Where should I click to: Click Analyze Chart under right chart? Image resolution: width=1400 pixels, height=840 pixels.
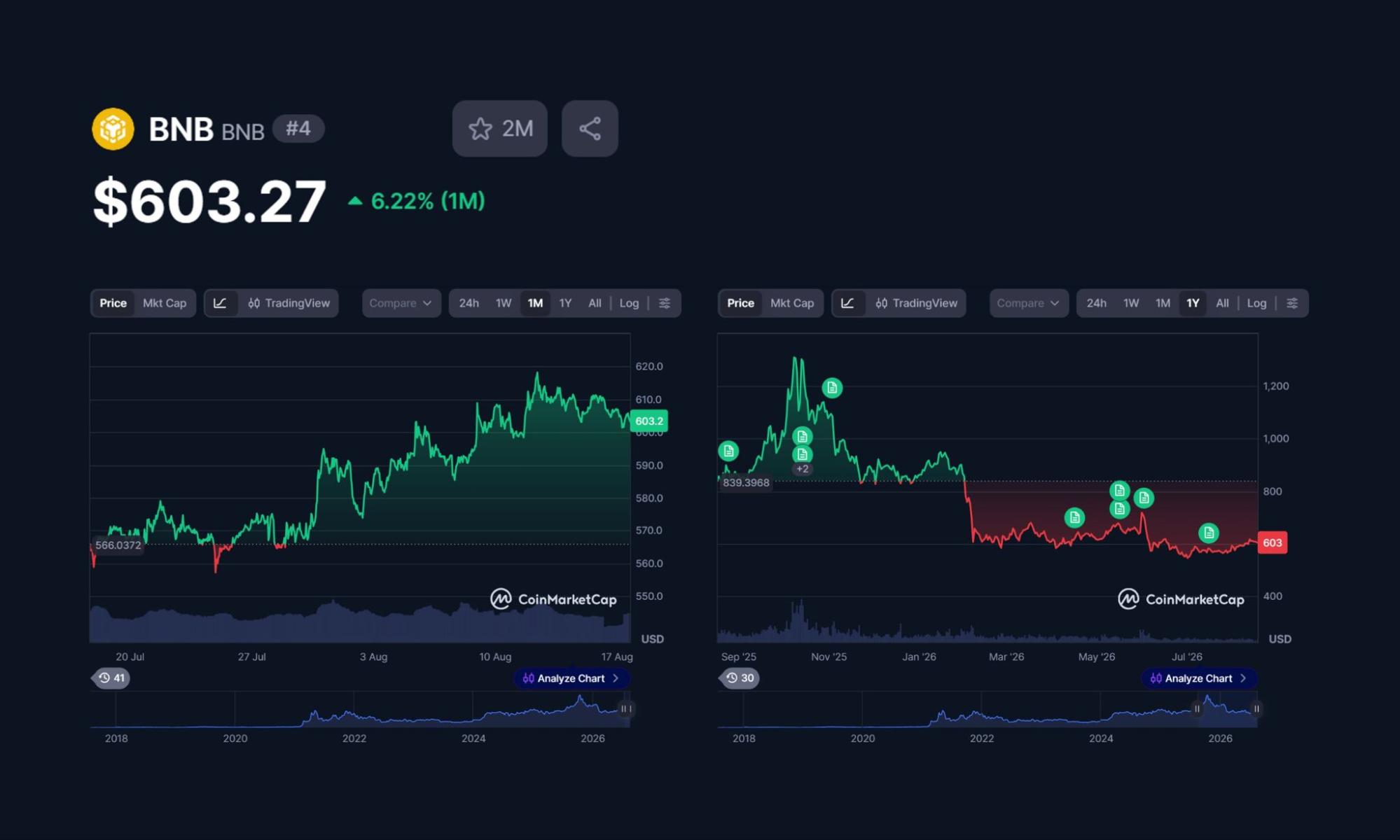(x=1199, y=678)
